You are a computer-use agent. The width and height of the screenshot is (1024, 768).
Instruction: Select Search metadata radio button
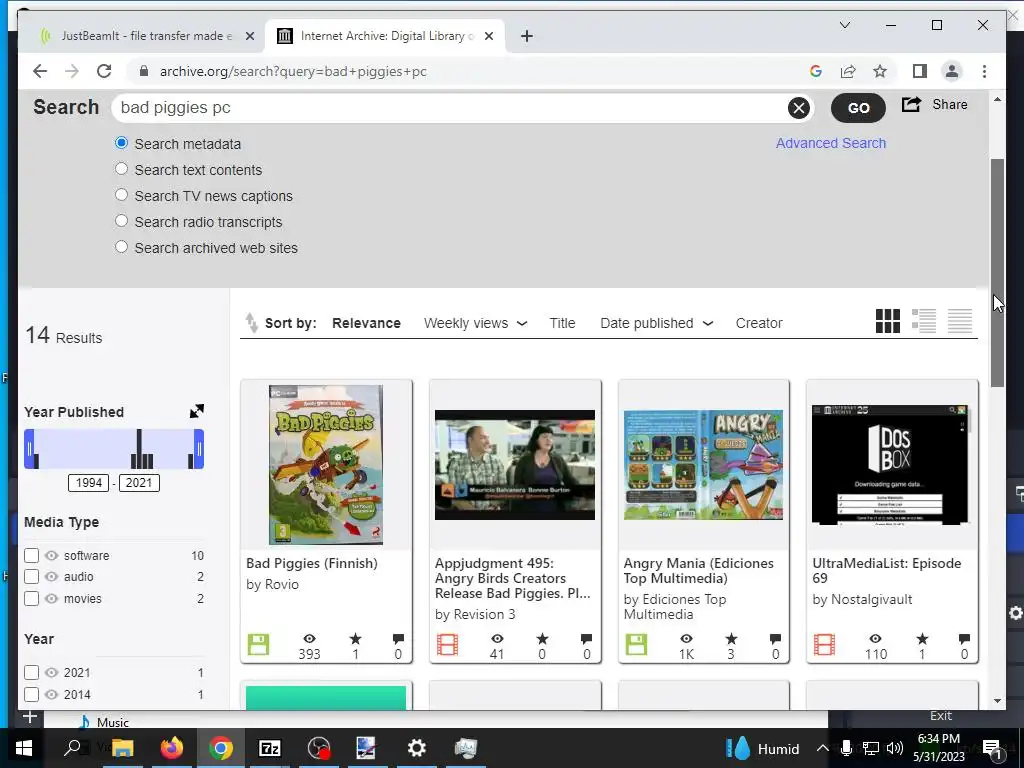pos(121,143)
